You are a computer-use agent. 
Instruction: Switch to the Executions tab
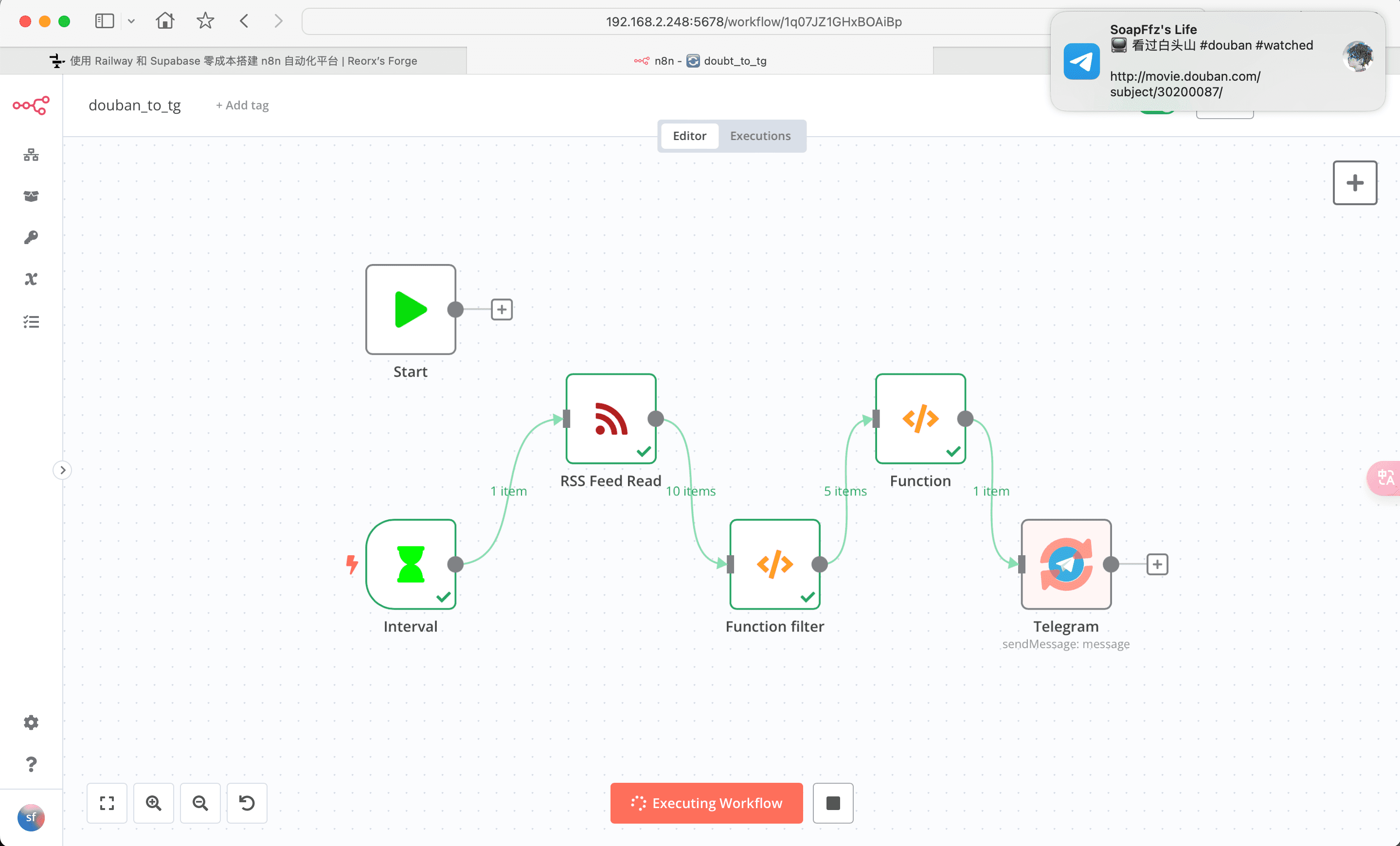pyautogui.click(x=760, y=136)
